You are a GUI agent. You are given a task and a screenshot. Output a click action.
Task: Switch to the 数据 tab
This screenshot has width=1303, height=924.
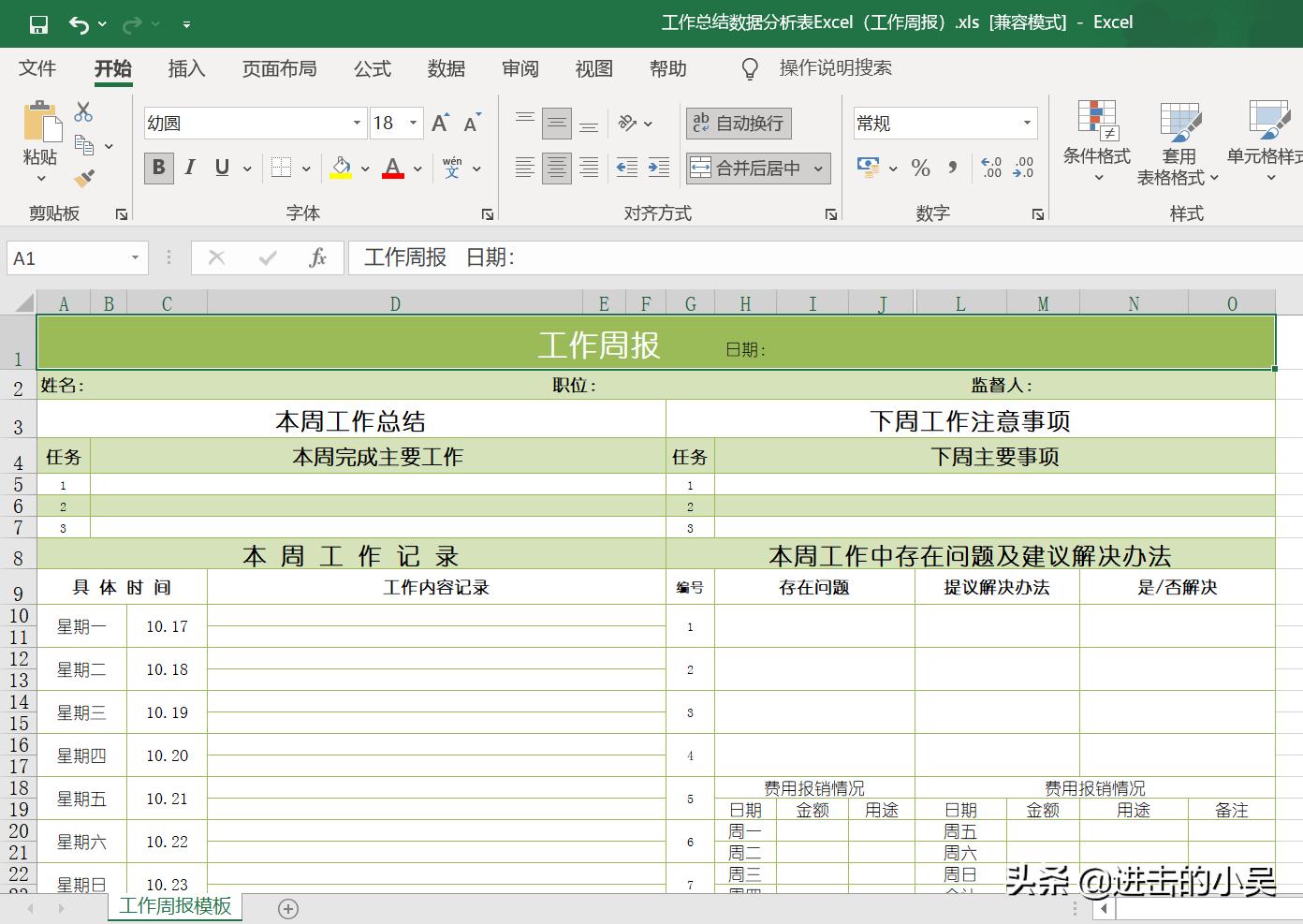446,68
